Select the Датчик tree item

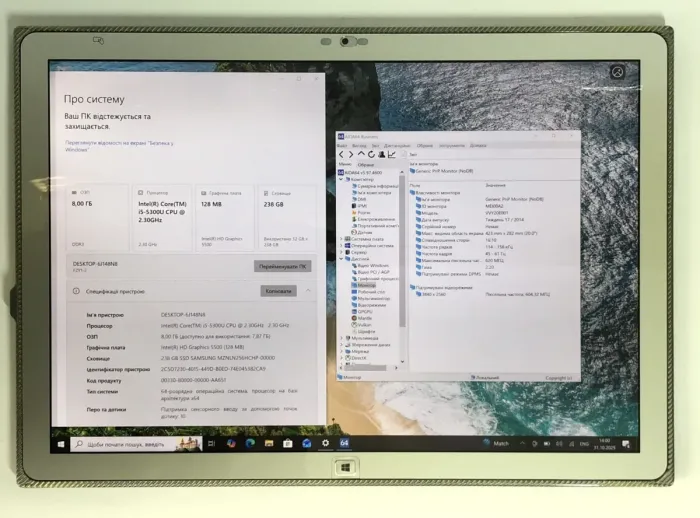tap(361, 232)
